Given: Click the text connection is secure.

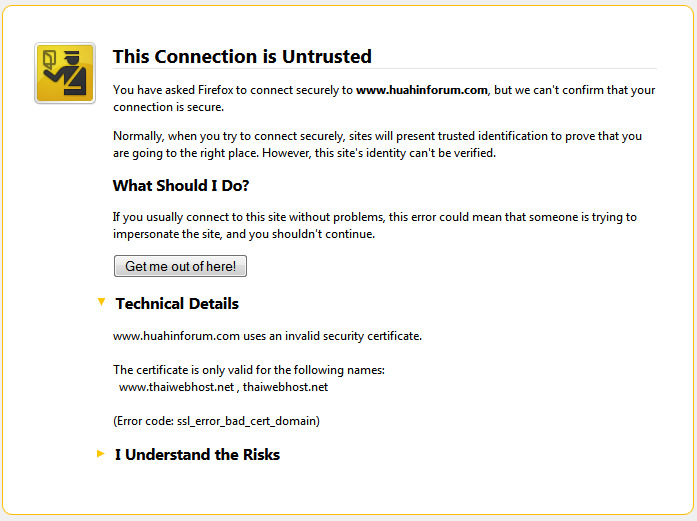Looking at the screenshot, I should 168,107.
